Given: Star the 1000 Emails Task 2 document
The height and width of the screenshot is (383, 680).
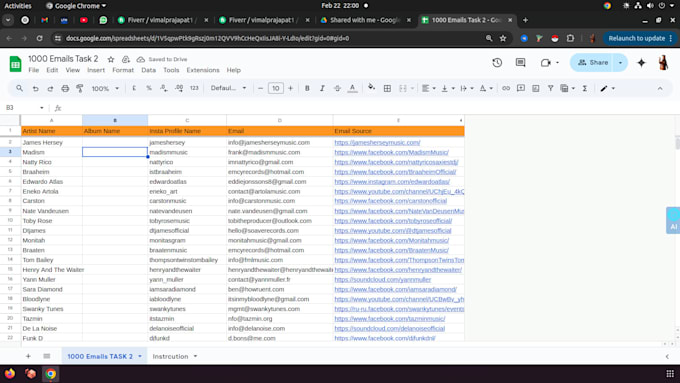Looking at the screenshot, I should click(x=111, y=59).
